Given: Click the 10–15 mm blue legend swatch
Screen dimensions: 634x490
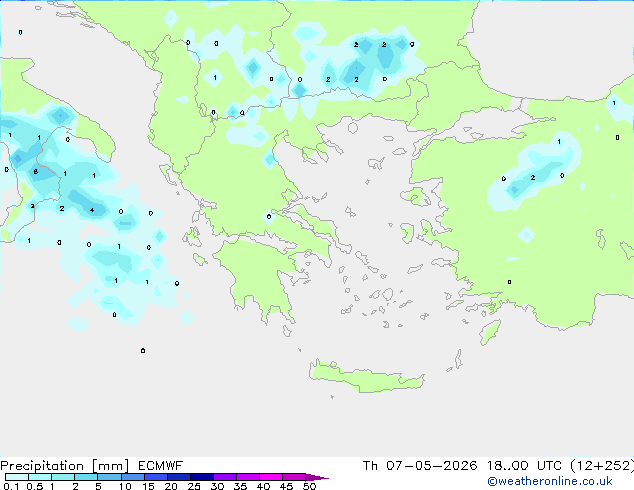Looking at the screenshot, I should pyautogui.click(x=132, y=477).
